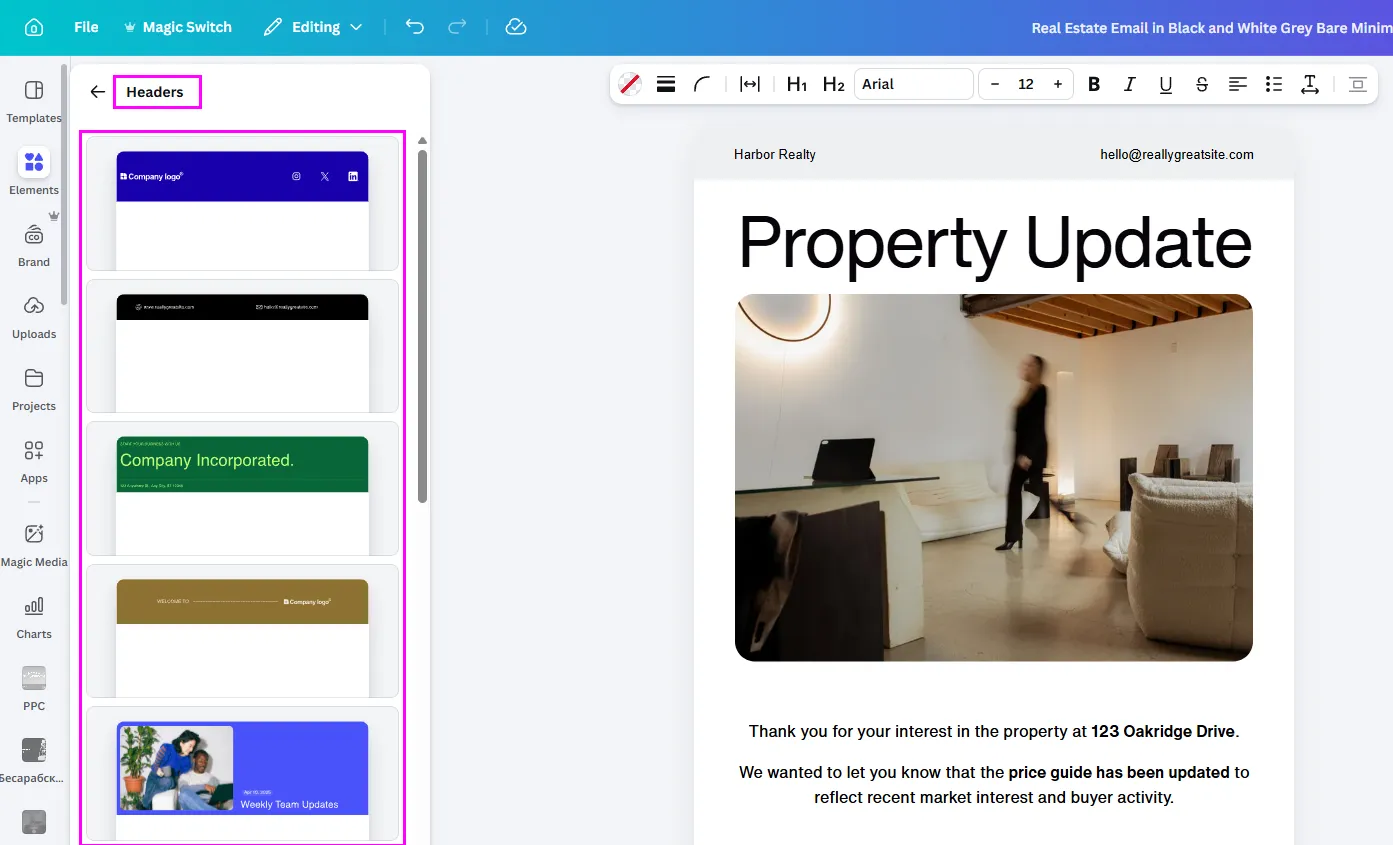This screenshot has width=1393, height=845.
Task: Open the File menu
Action: (86, 27)
